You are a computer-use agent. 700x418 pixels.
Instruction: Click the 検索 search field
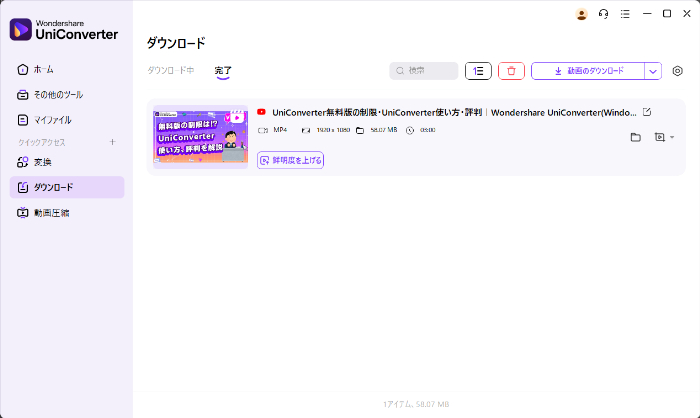click(x=424, y=71)
